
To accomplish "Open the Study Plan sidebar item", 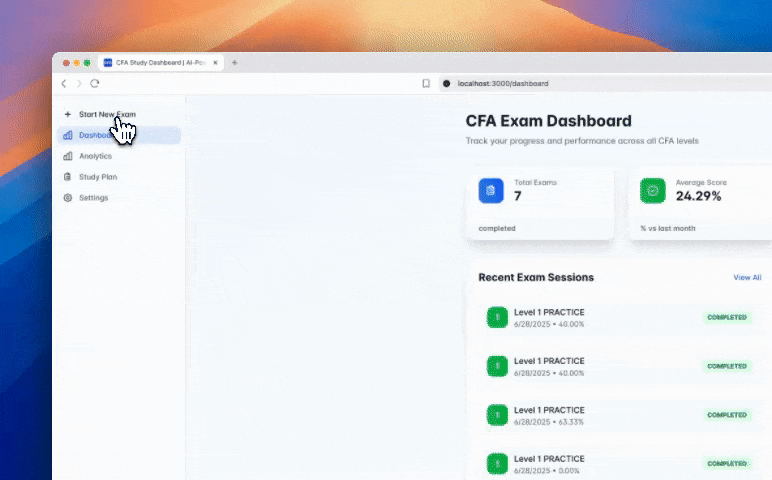I will pyautogui.click(x=119, y=177).
